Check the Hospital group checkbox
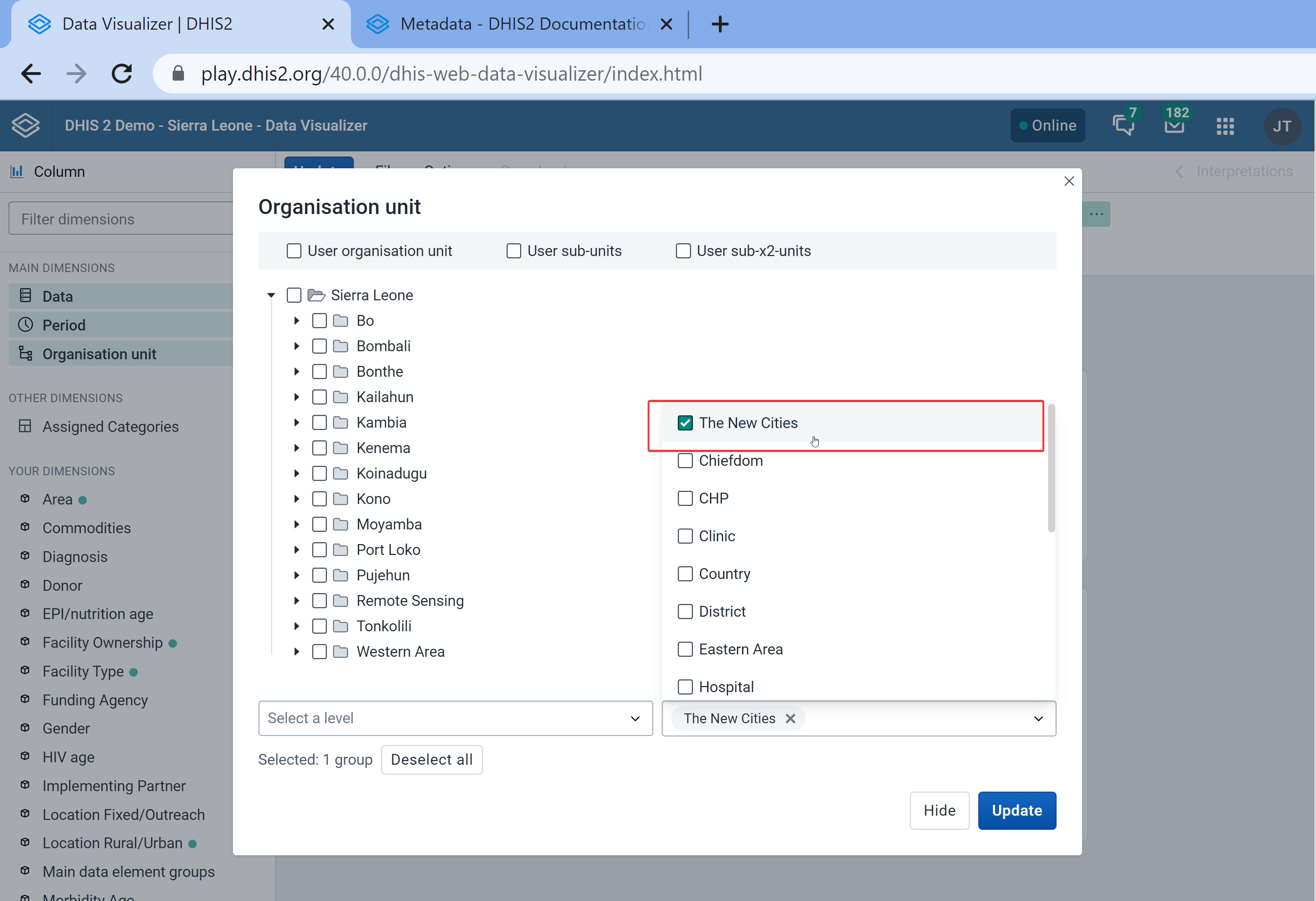 [x=684, y=686]
